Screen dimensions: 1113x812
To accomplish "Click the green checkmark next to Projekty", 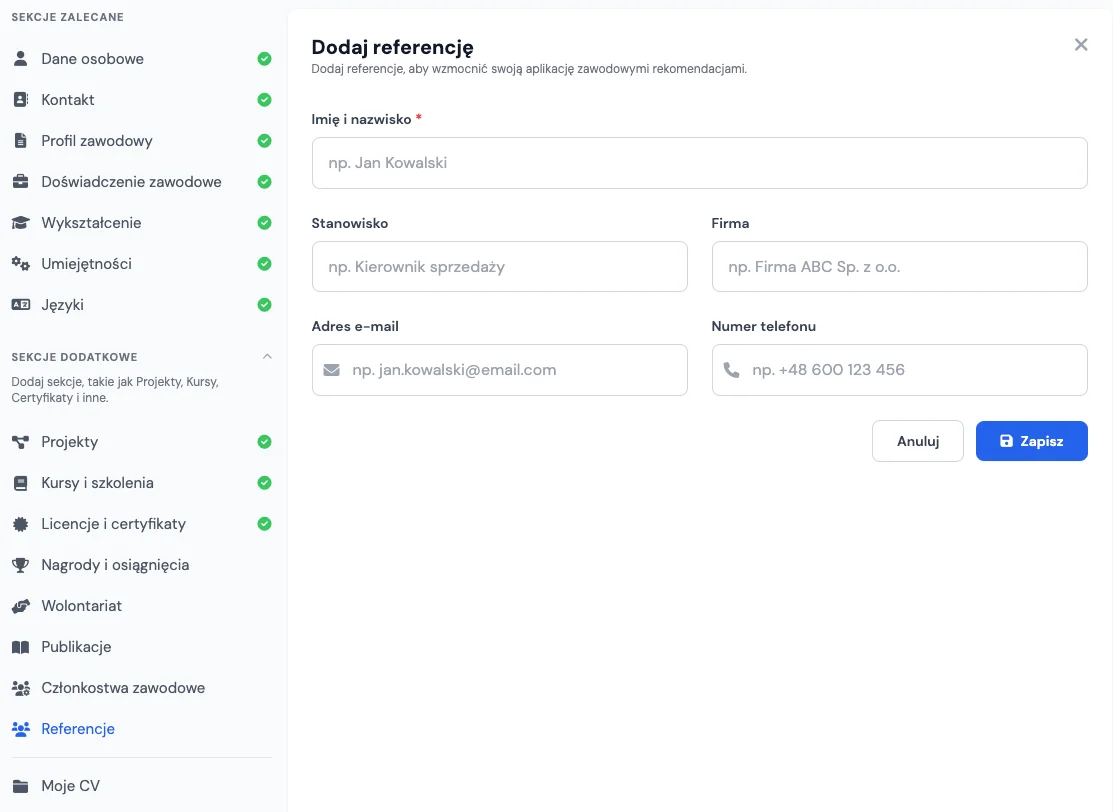I will tap(264, 442).
